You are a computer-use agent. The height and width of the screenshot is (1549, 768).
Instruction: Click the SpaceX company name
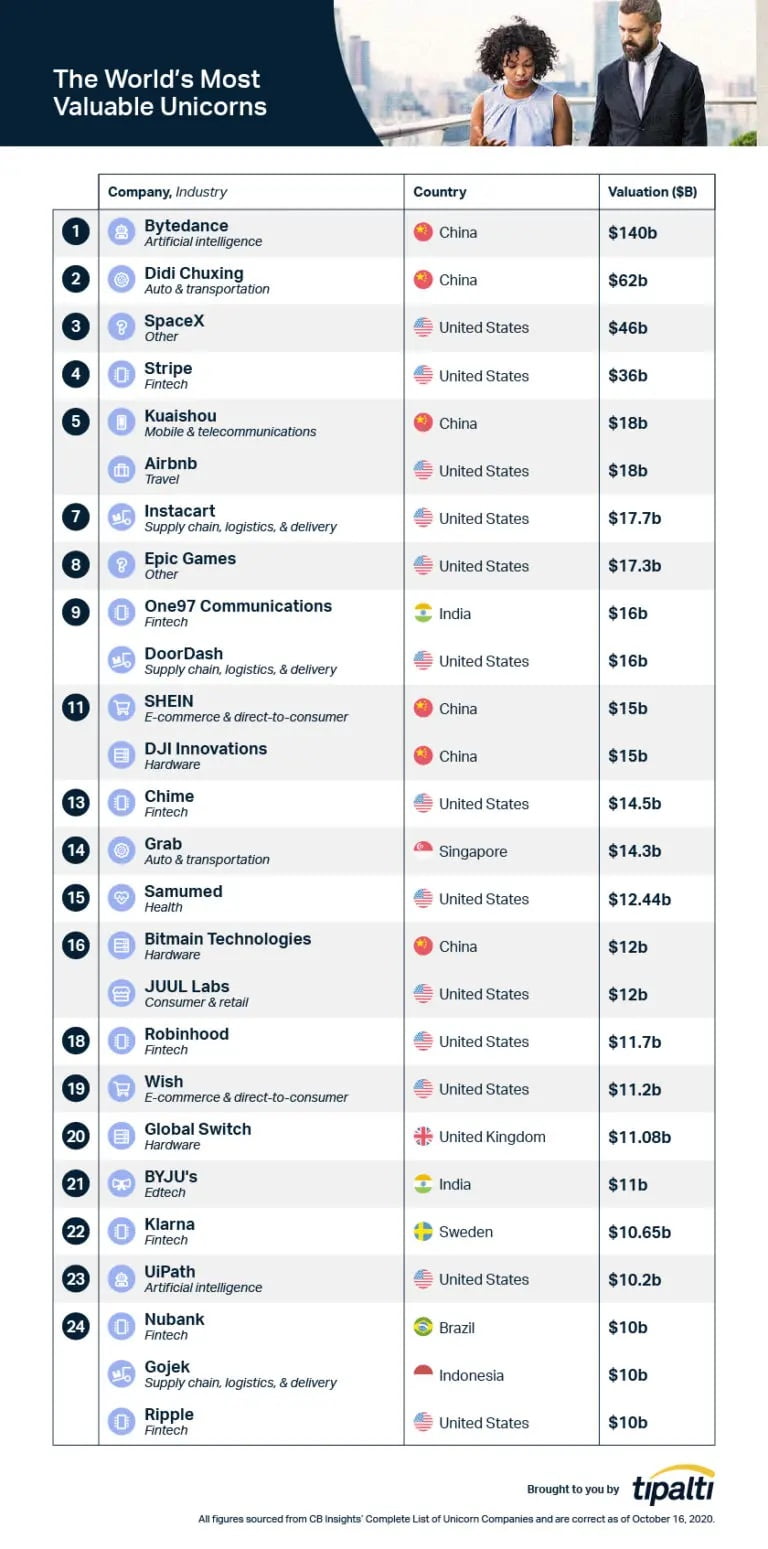tap(173, 321)
